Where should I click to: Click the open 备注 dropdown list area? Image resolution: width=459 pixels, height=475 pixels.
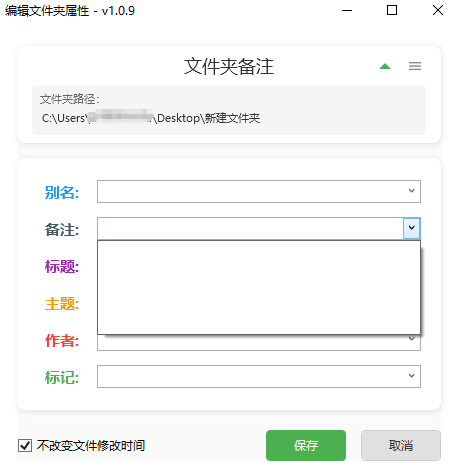pyautogui.click(x=259, y=287)
